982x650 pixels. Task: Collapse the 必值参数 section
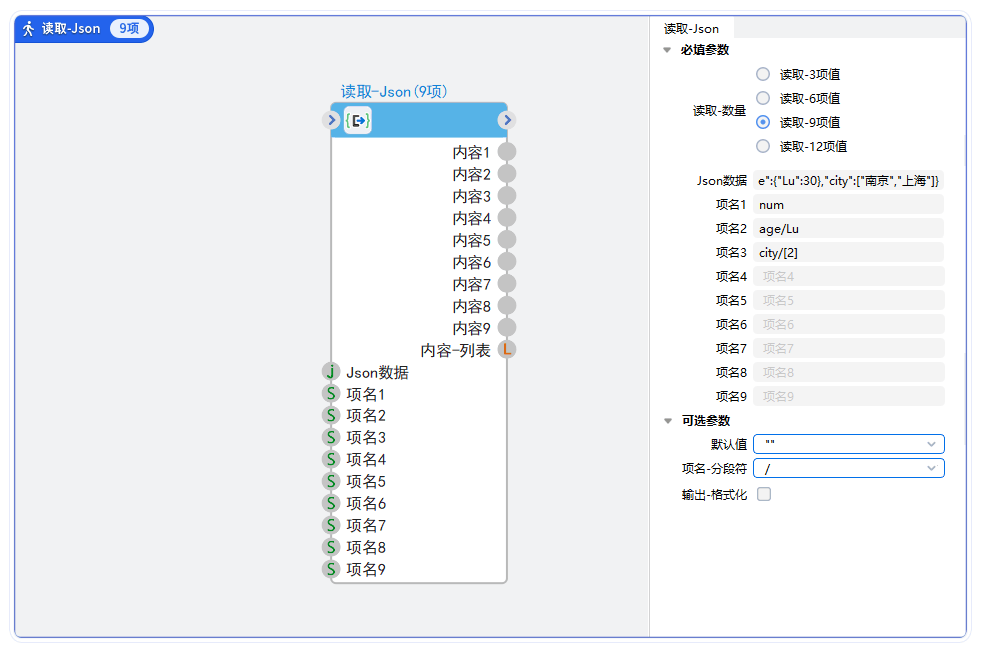pos(666,49)
